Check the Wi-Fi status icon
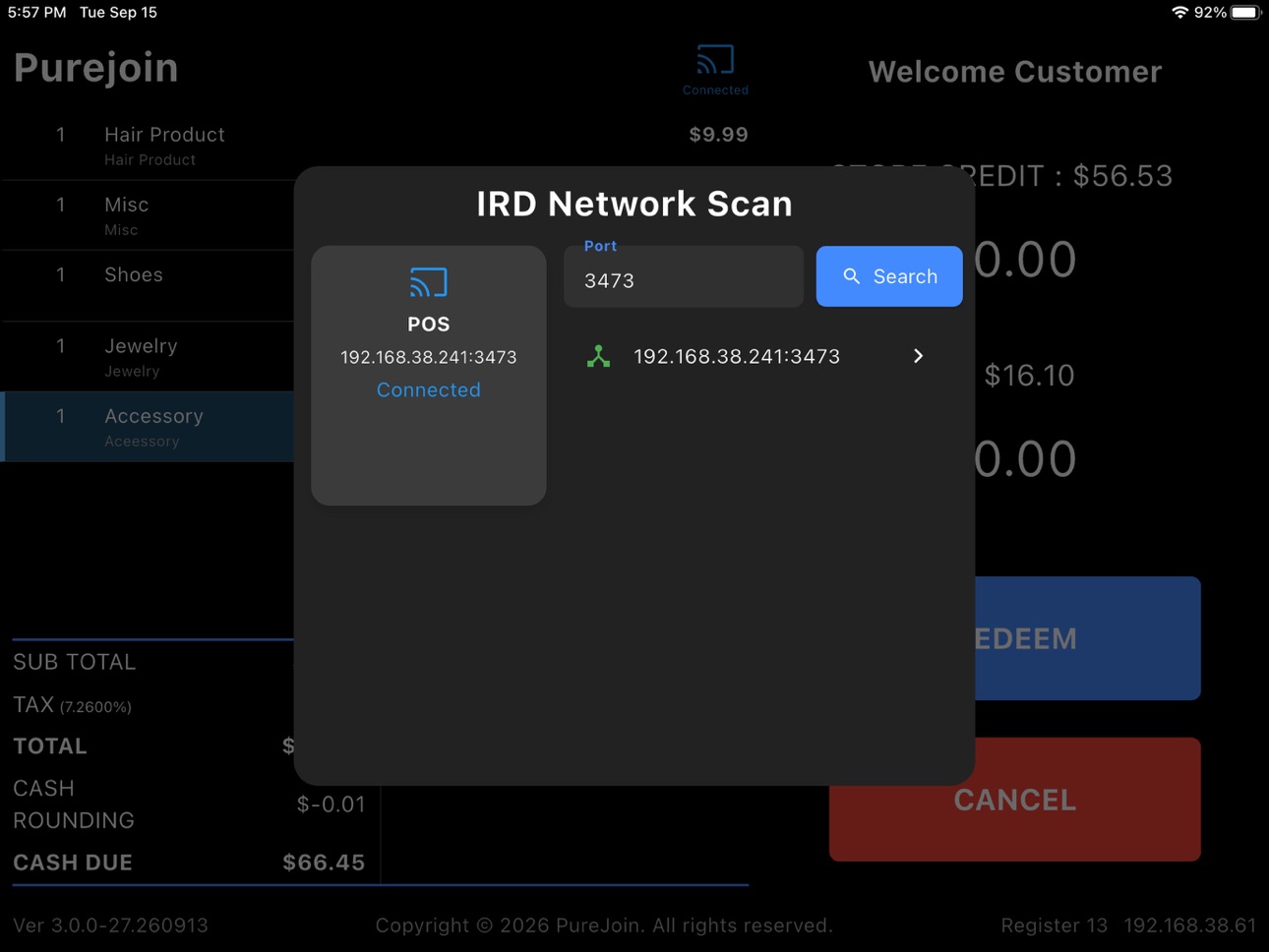 coord(1179,12)
